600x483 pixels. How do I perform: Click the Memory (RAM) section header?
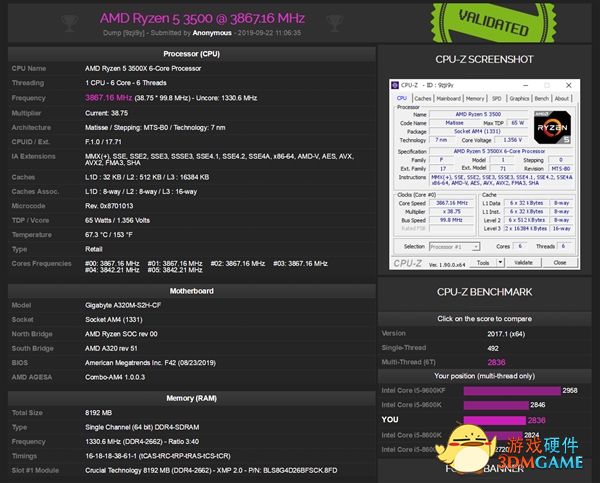coord(192,398)
